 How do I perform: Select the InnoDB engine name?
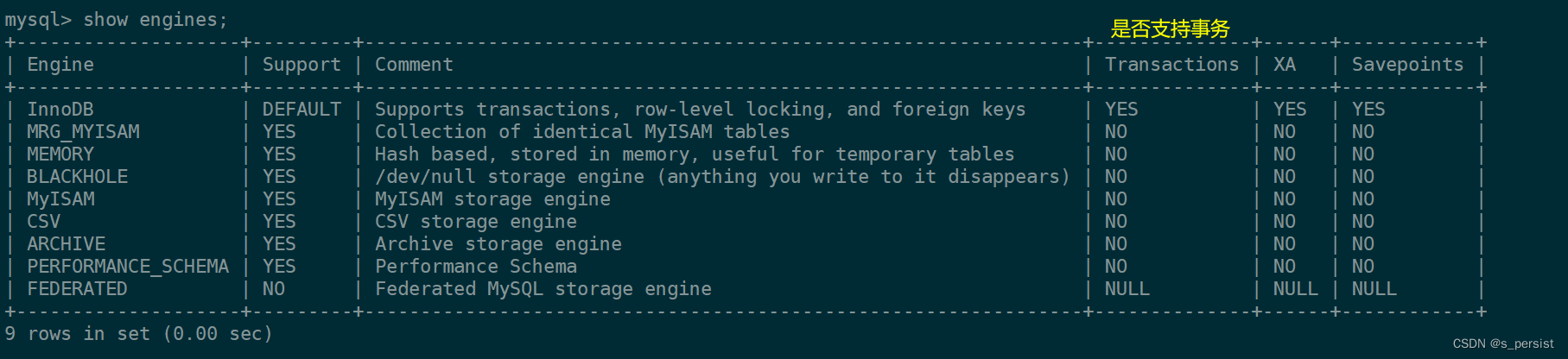click(x=60, y=110)
